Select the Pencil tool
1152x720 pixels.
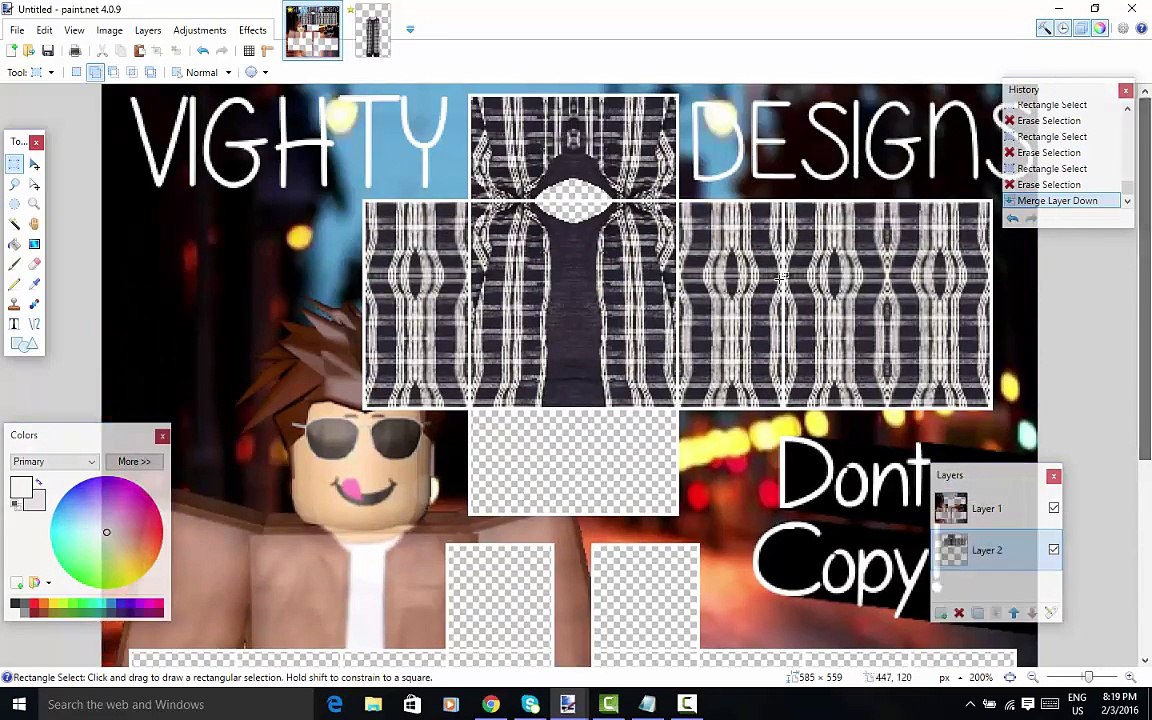tap(15, 284)
